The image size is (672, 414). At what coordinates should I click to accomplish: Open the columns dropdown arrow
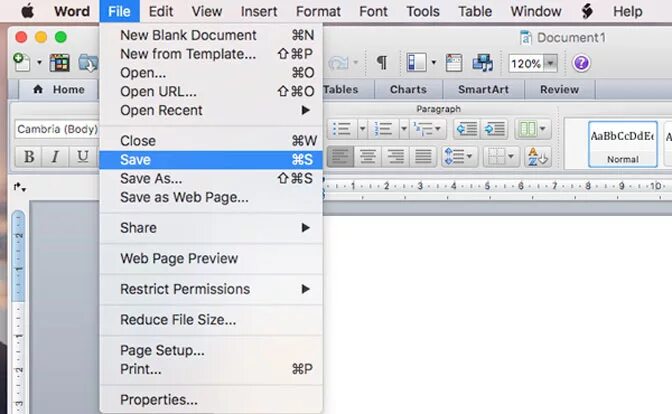click(x=543, y=129)
